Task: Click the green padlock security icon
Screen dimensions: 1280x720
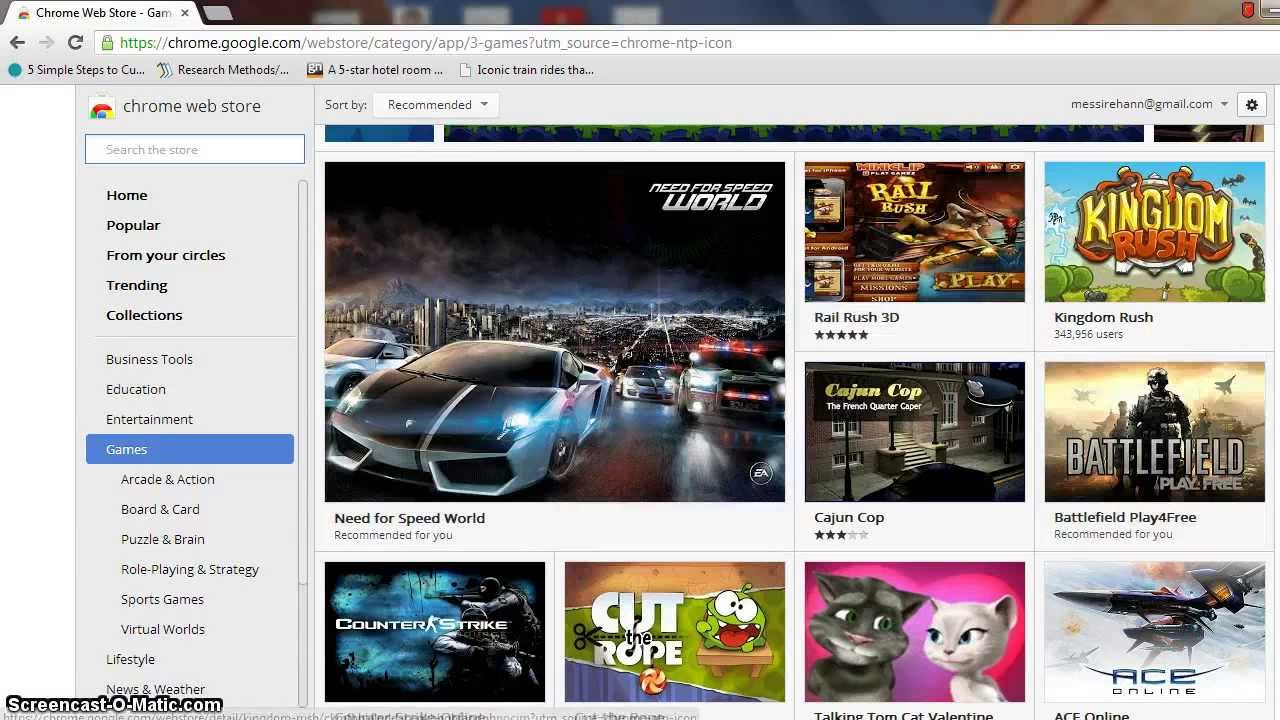Action: tap(107, 43)
